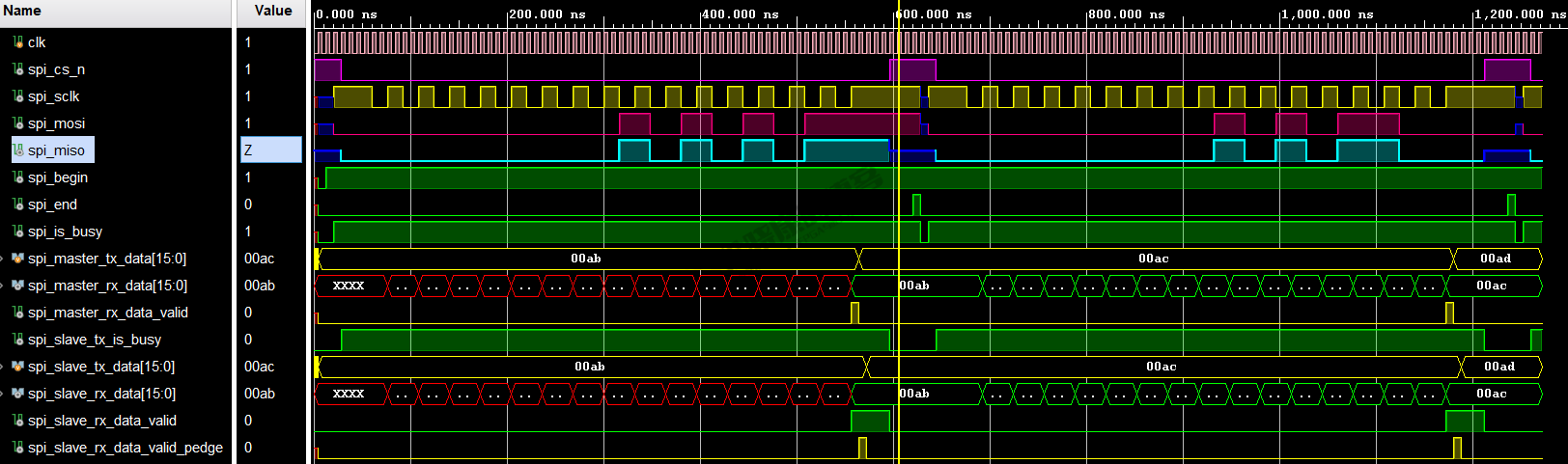Image resolution: width=1568 pixels, height=464 pixels.
Task: Click the value 0 of the spi_end signal
Action: click(249, 205)
